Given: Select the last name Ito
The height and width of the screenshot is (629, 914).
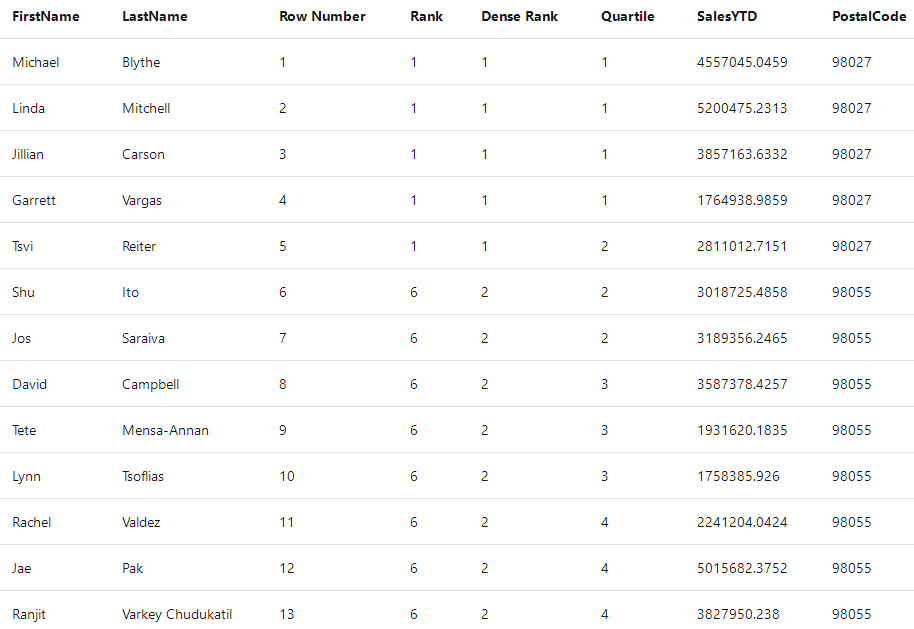Looking at the screenshot, I should [x=131, y=293].
